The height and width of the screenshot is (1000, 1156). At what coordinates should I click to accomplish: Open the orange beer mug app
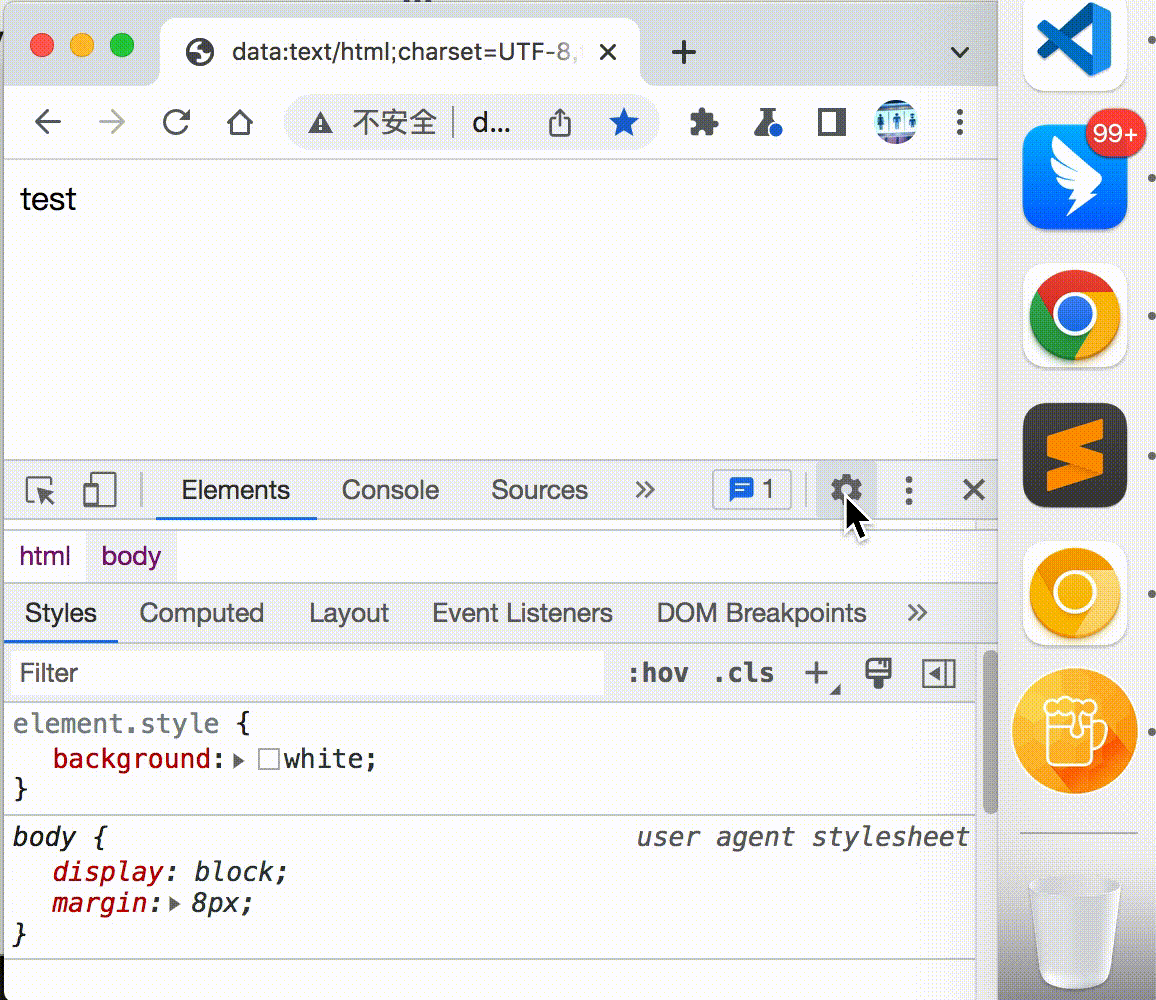click(x=1074, y=731)
